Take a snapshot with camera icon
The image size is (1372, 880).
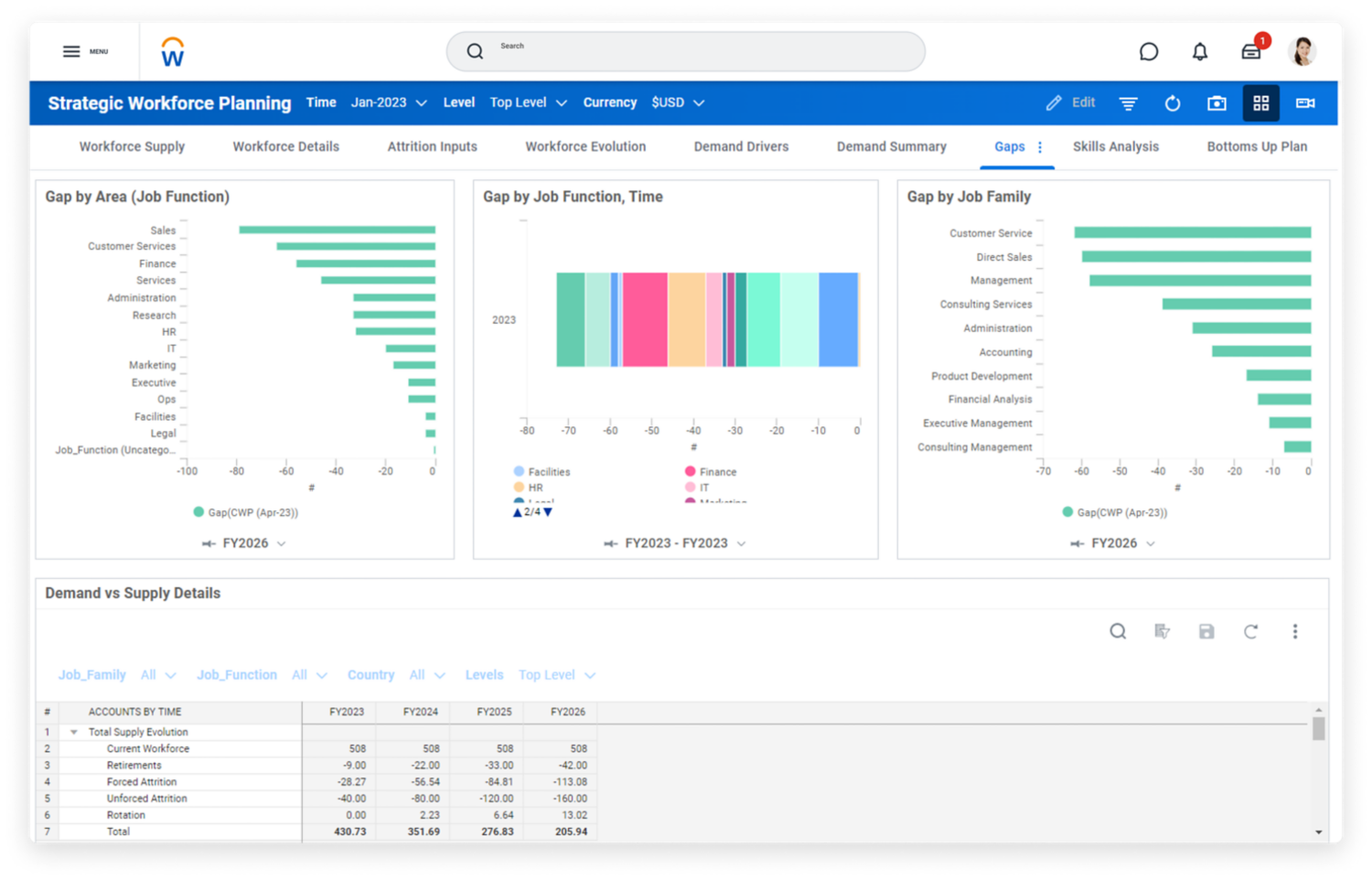[x=1216, y=103]
